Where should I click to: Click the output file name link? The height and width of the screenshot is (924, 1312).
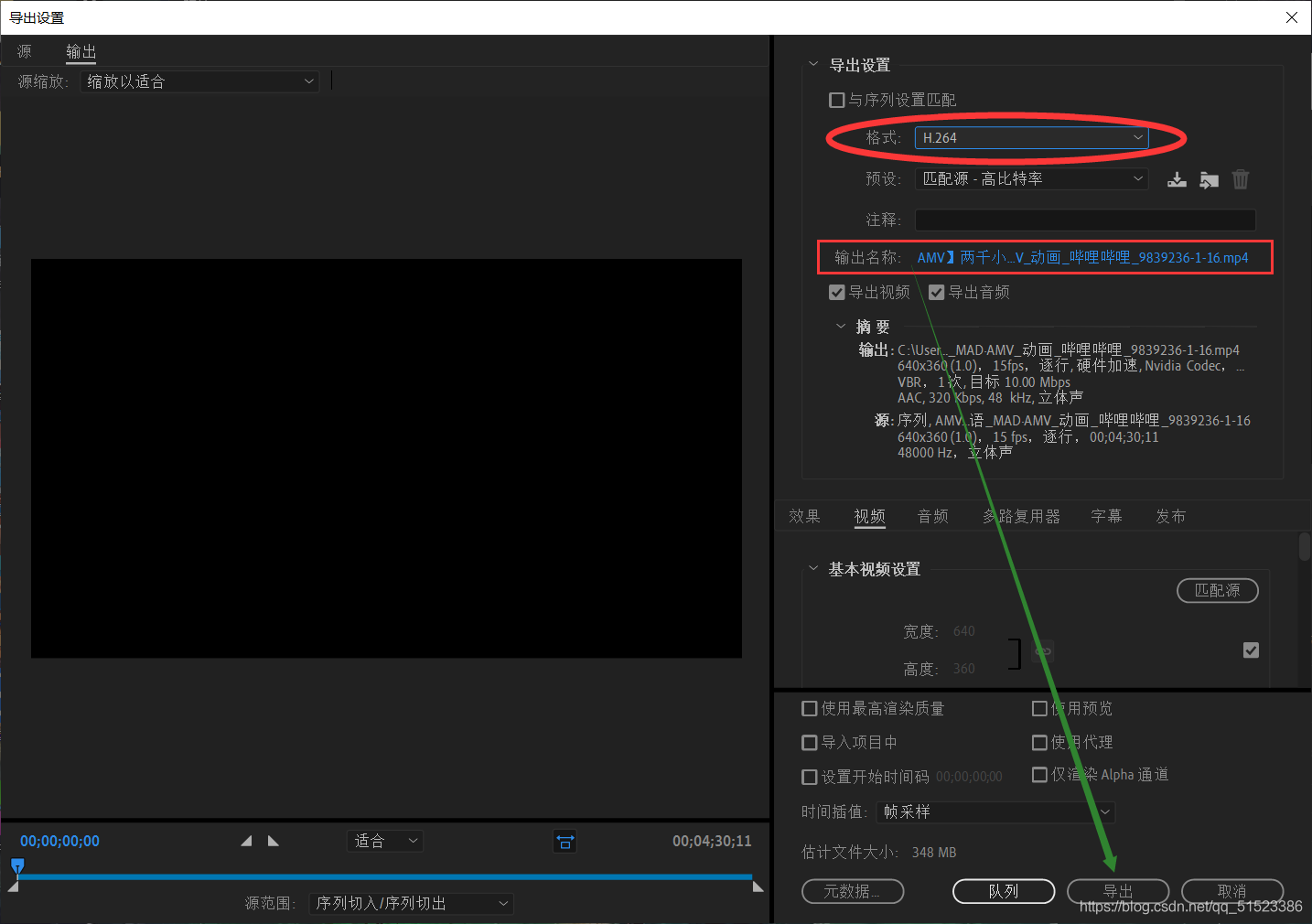pyautogui.click(x=1082, y=258)
